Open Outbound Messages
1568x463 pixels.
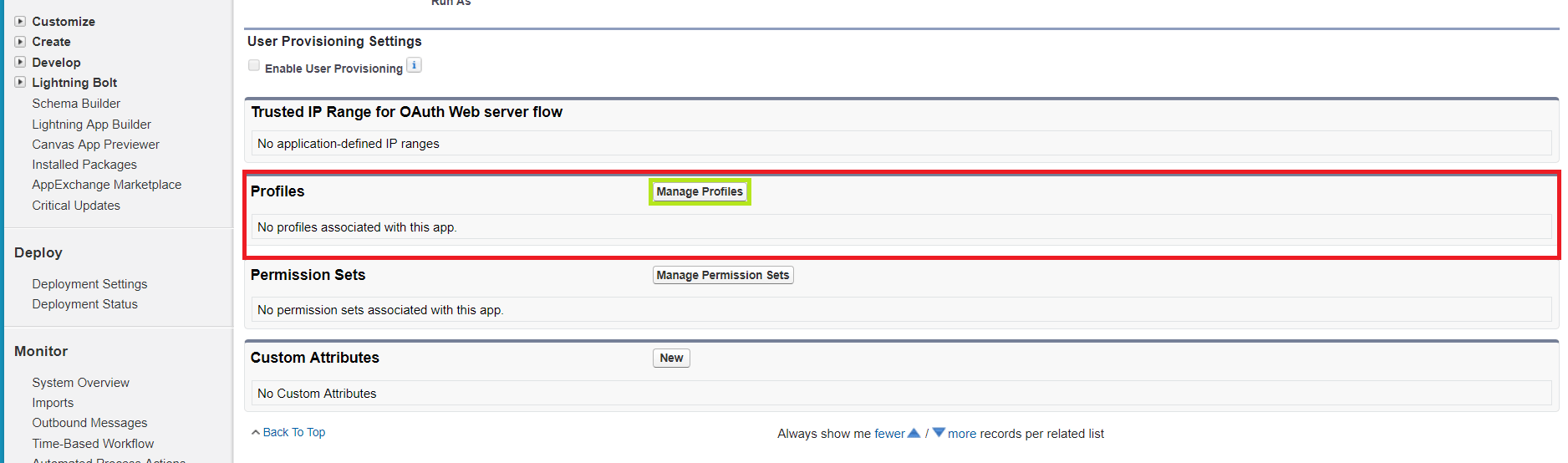click(x=89, y=423)
